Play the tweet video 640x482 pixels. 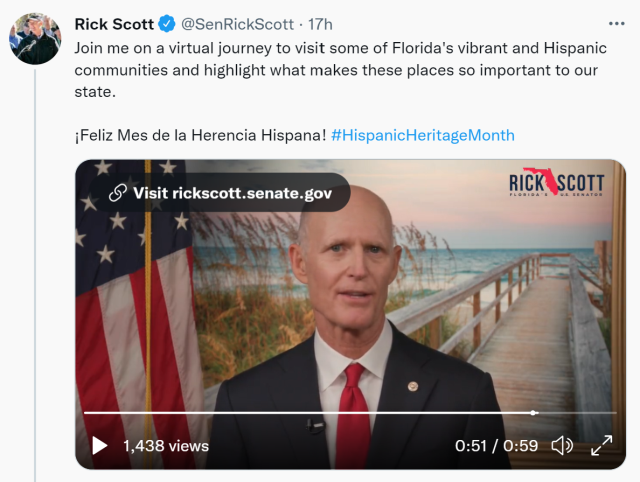(99, 445)
